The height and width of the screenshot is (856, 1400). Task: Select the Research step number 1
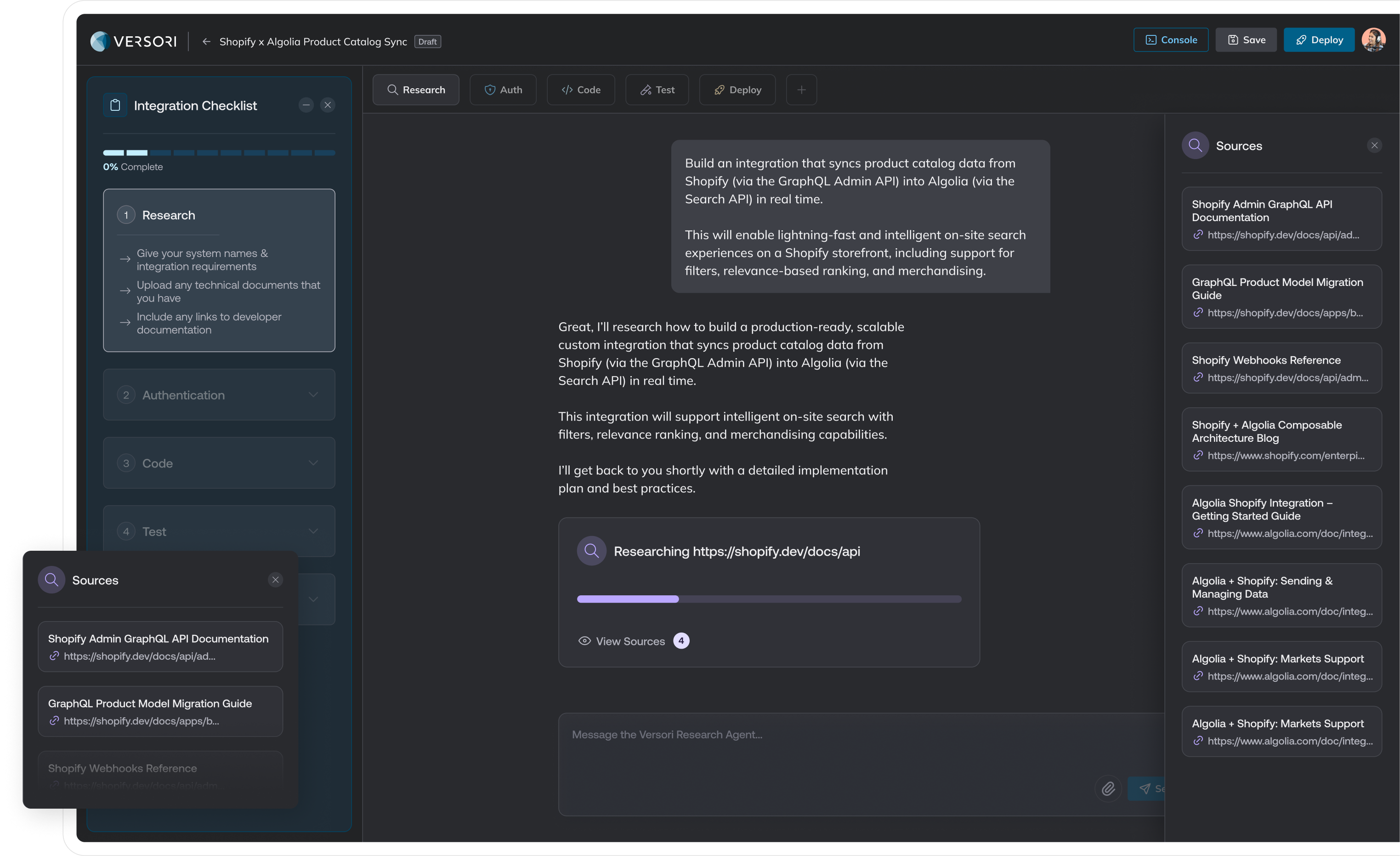coord(125,215)
